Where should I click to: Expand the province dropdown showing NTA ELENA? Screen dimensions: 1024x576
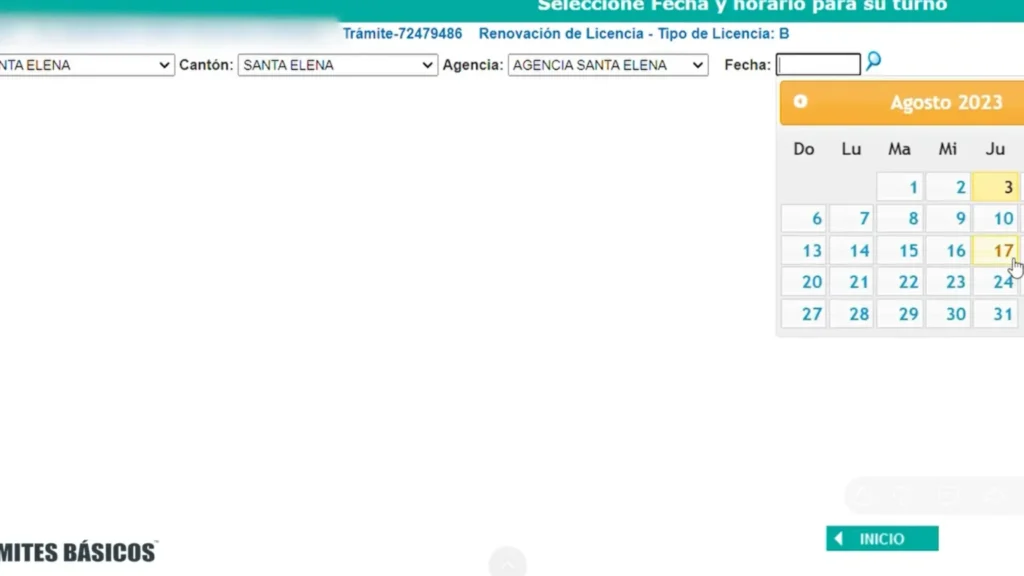pos(86,65)
